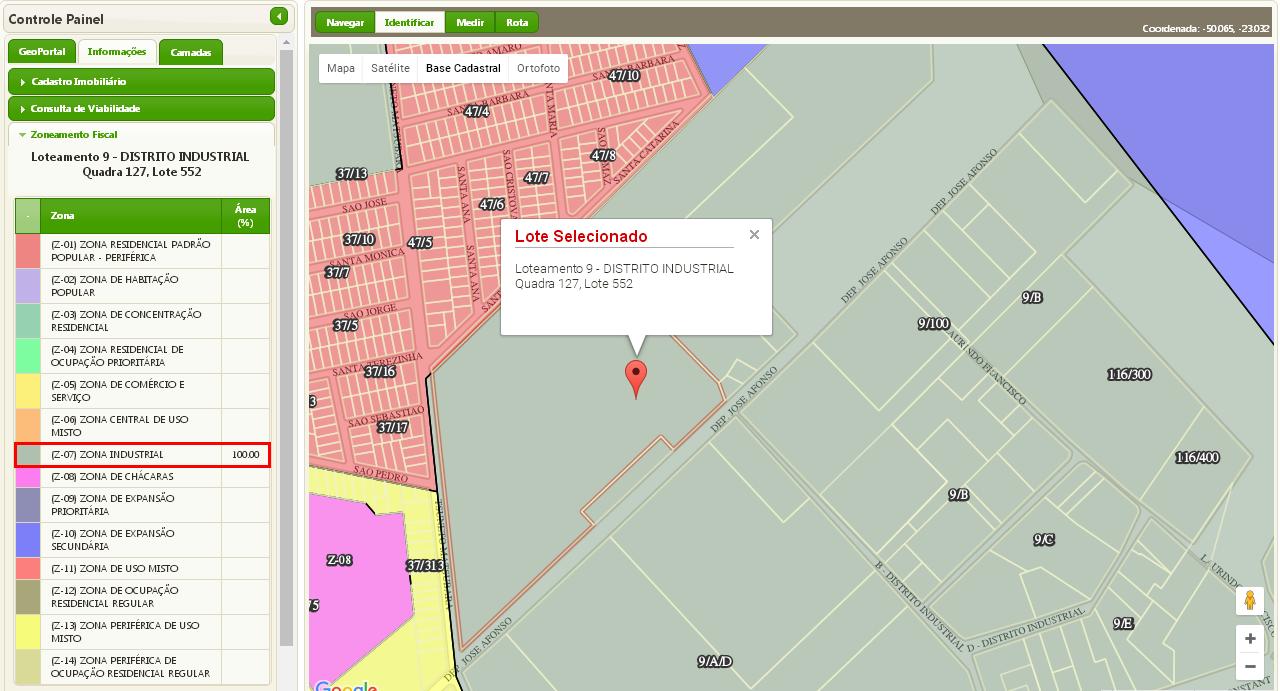
Task: Open the Camadas tab
Action: pos(190,52)
